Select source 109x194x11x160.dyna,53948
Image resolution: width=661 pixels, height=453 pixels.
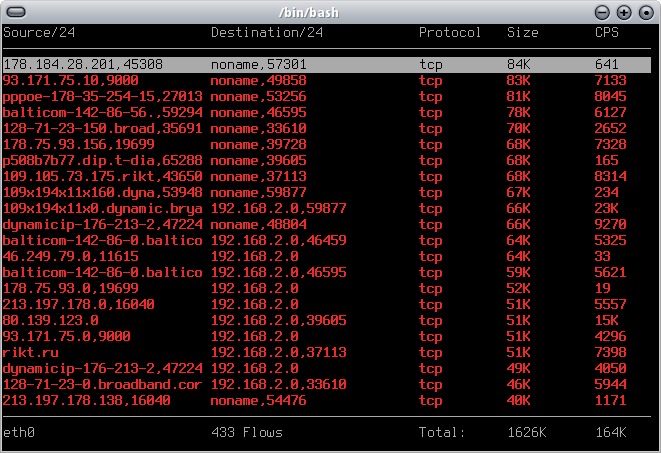[102, 193]
